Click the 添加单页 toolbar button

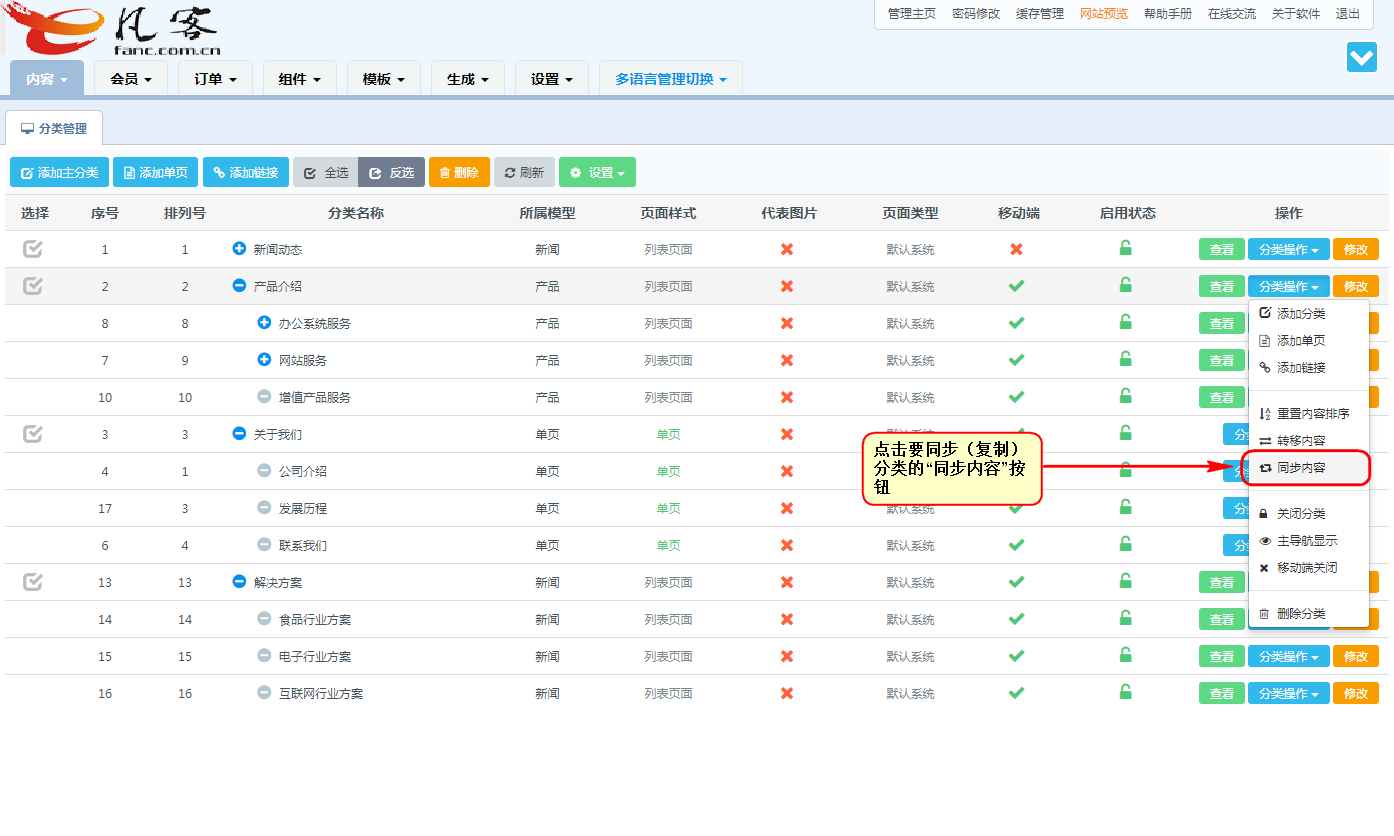[155, 172]
